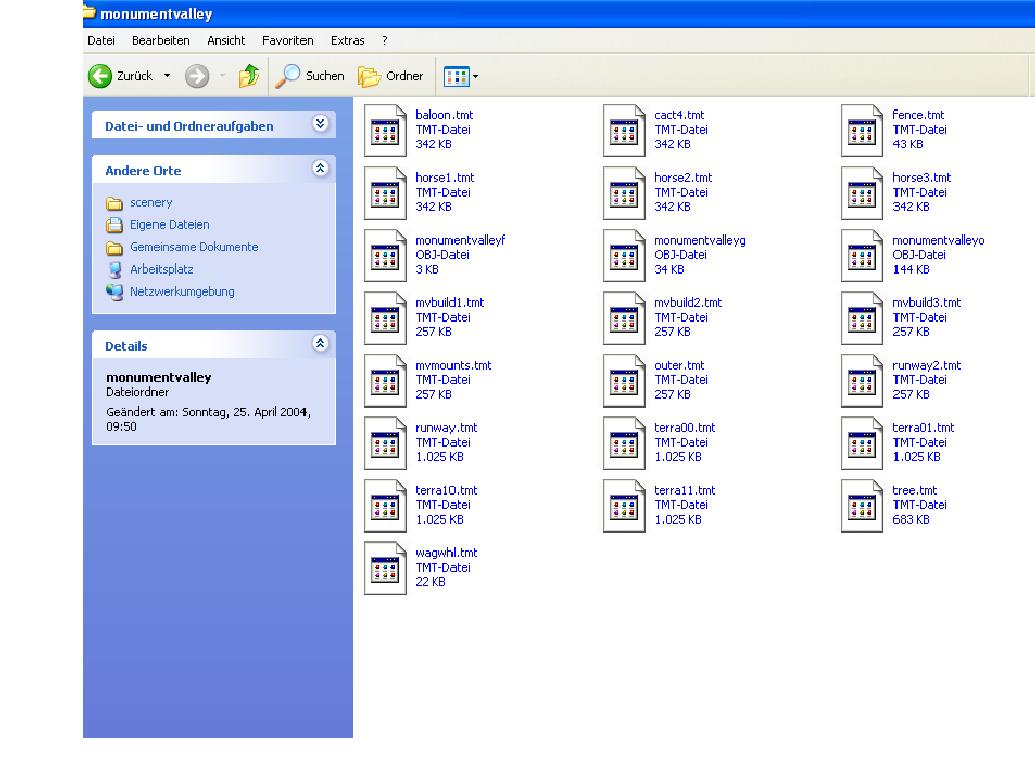1035x768 pixels.
Task: Select the fence.tmt file icon
Action: click(x=862, y=130)
